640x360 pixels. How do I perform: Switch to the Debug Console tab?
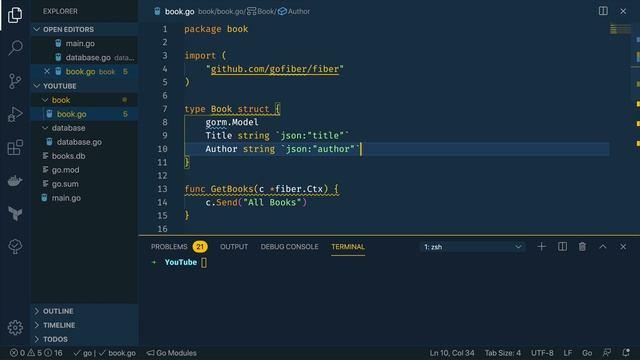tap(289, 247)
